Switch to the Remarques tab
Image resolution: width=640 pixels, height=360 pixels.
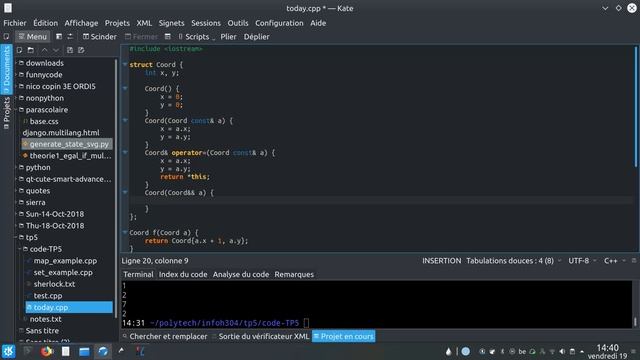coord(294,275)
